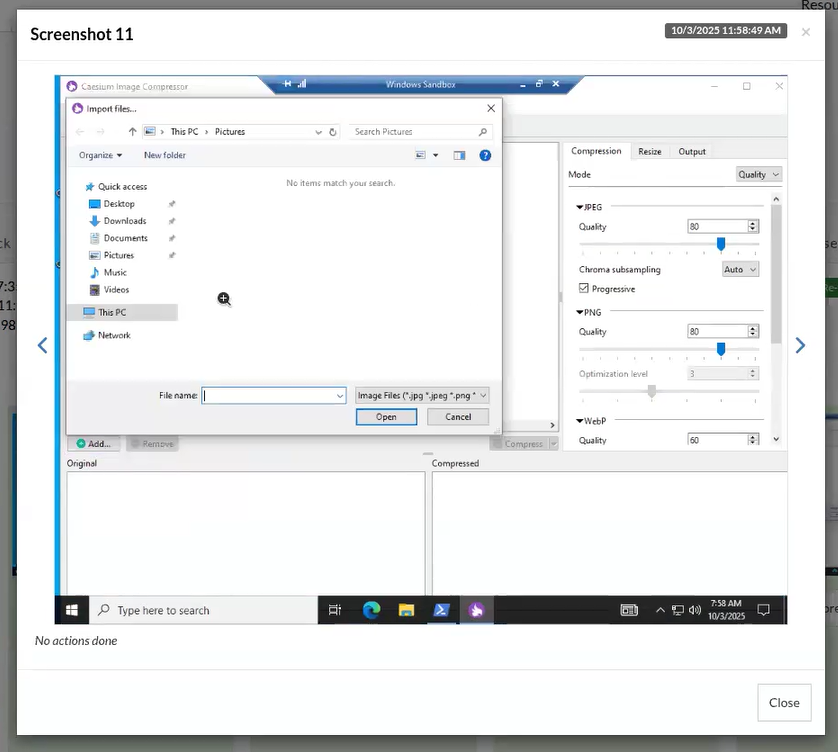The width and height of the screenshot is (838, 752).
Task: Uncheck the Progressive JPEG checkbox
Action: (584, 289)
